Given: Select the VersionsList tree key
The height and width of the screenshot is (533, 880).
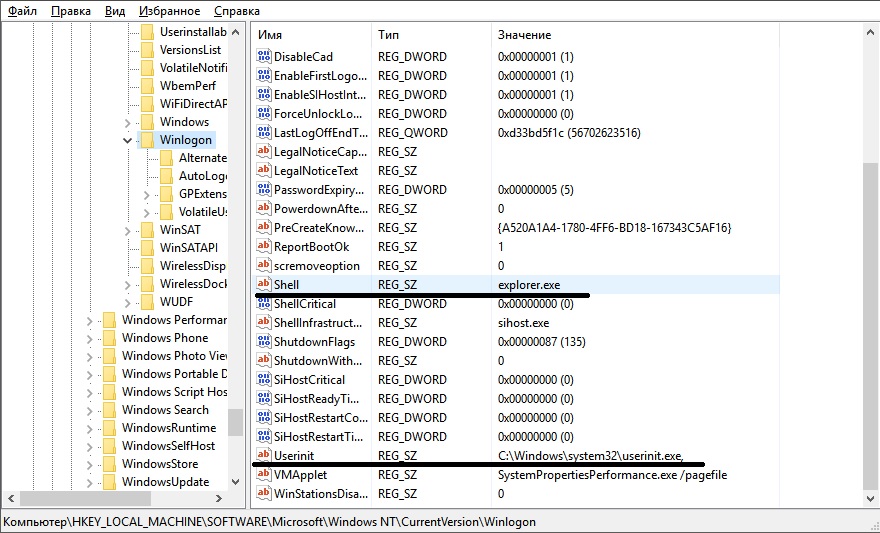Looking at the screenshot, I should (x=190, y=49).
